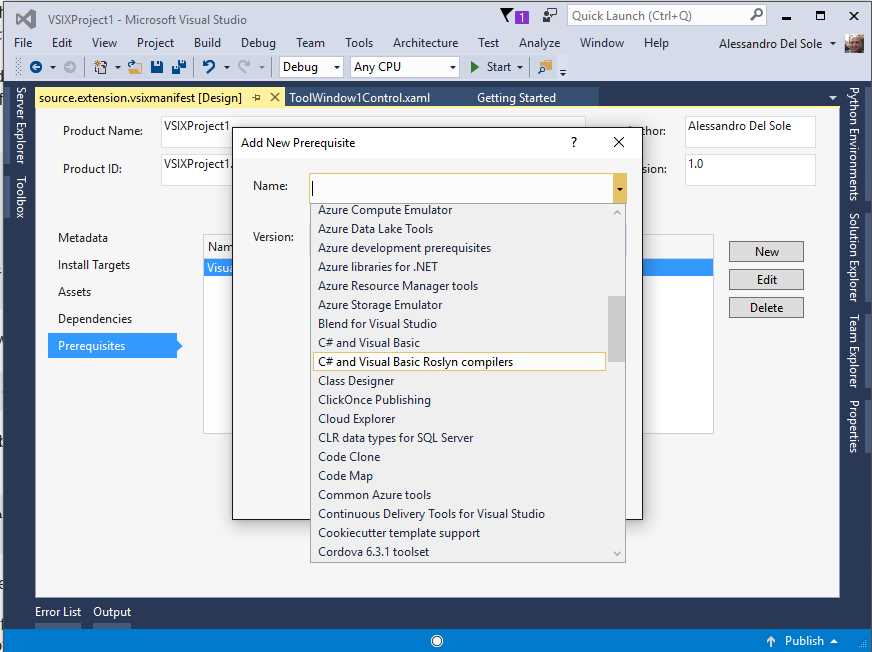
Task: Click the Author input field
Action: (750, 131)
